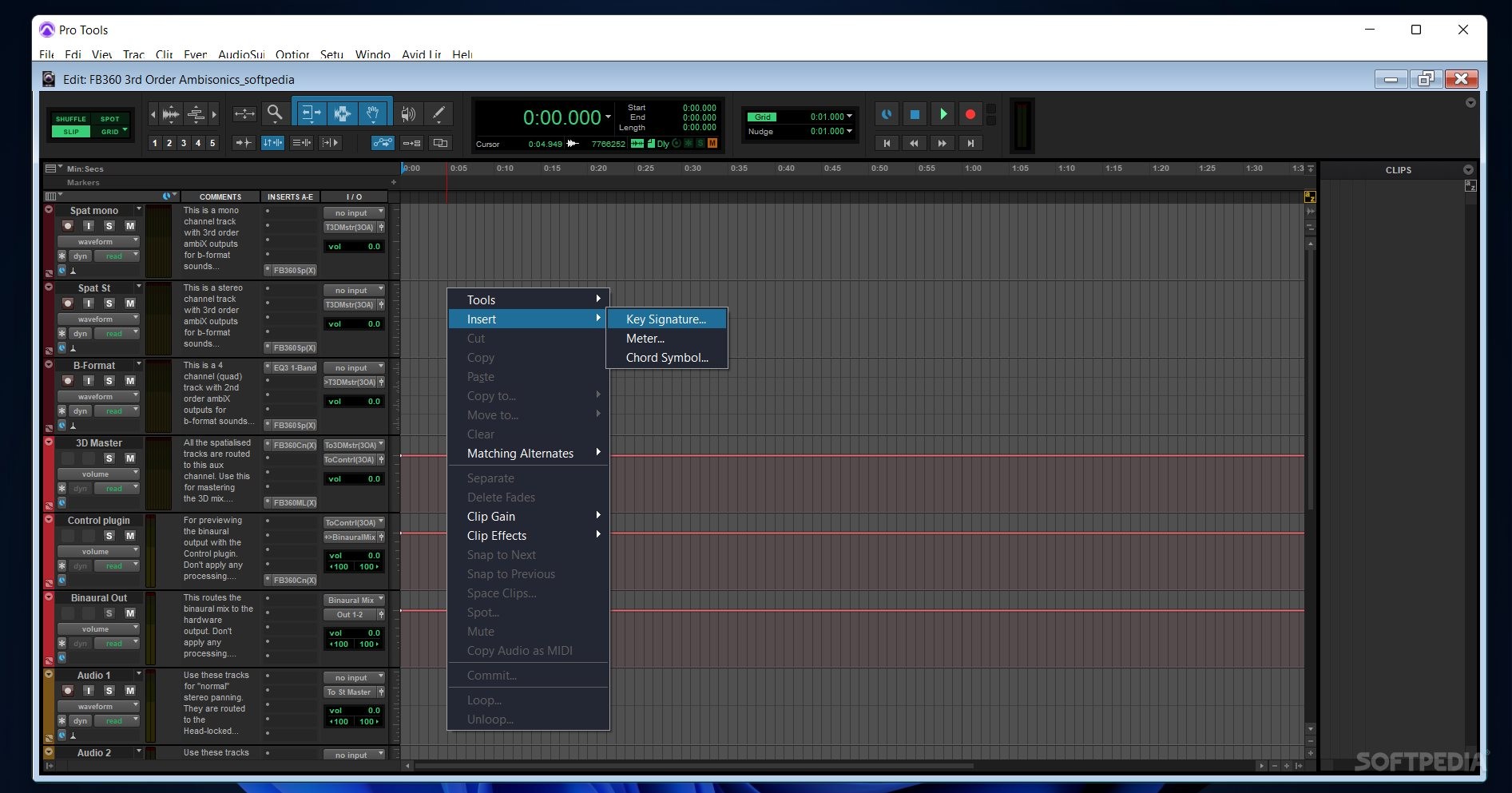
Task: Open Spat mono track view waveform dropdown
Action: pos(98,241)
